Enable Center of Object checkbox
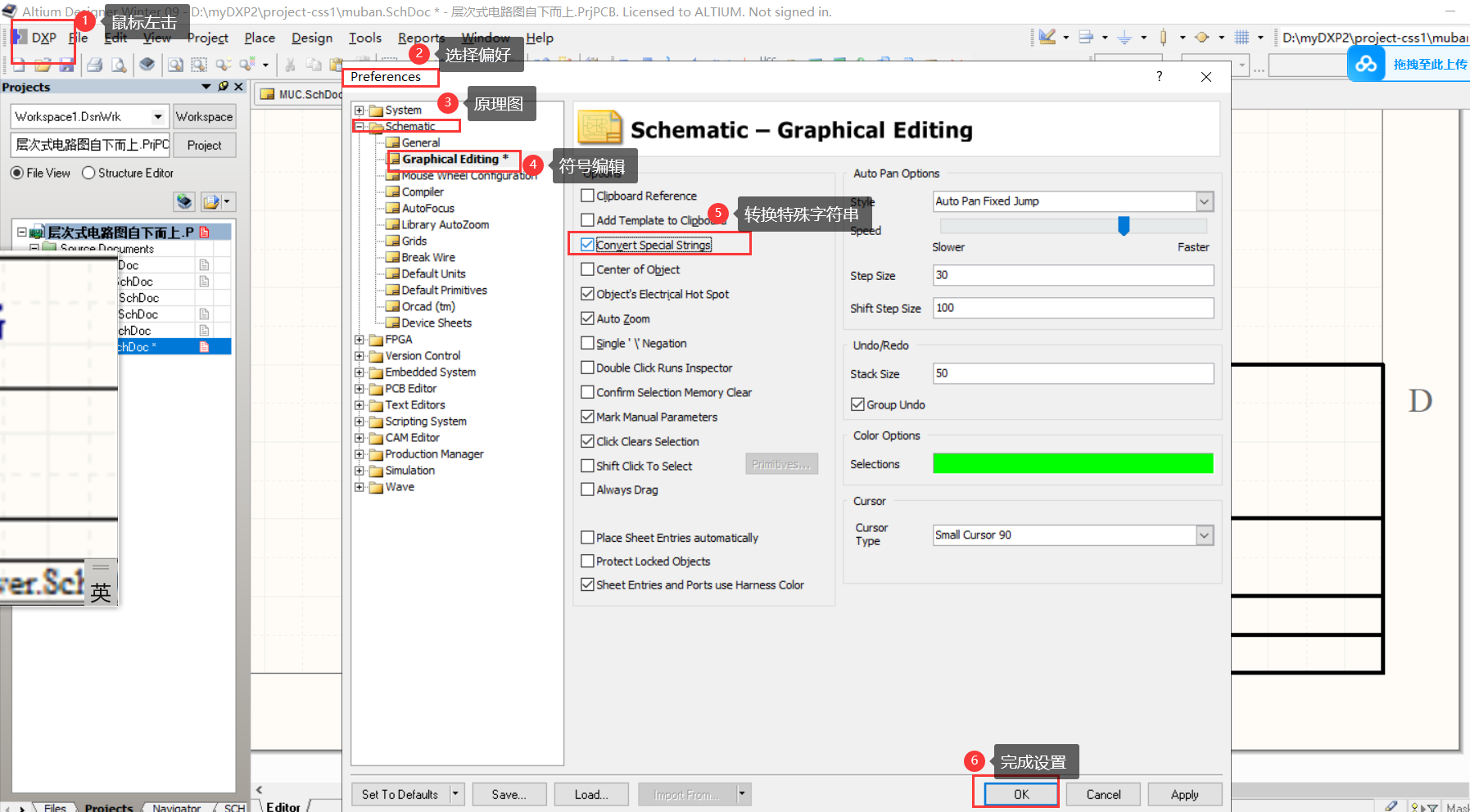Image resolution: width=1470 pixels, height=812 pixels. 587,269
